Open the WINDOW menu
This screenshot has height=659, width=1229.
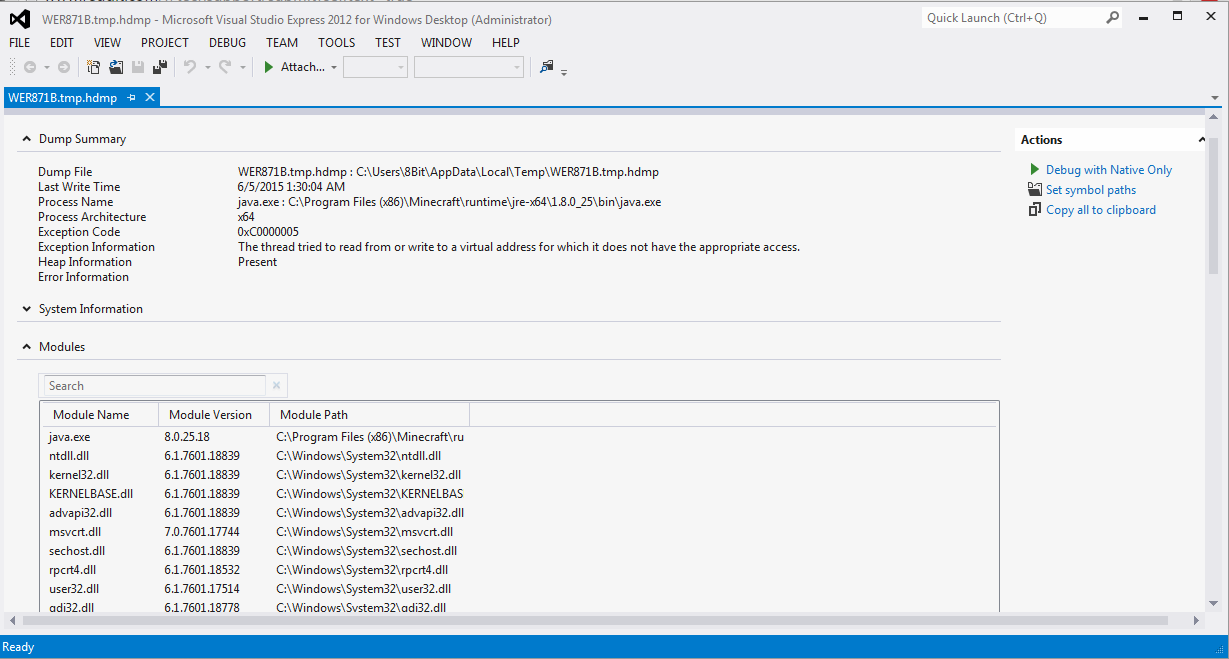coord(446,43)
